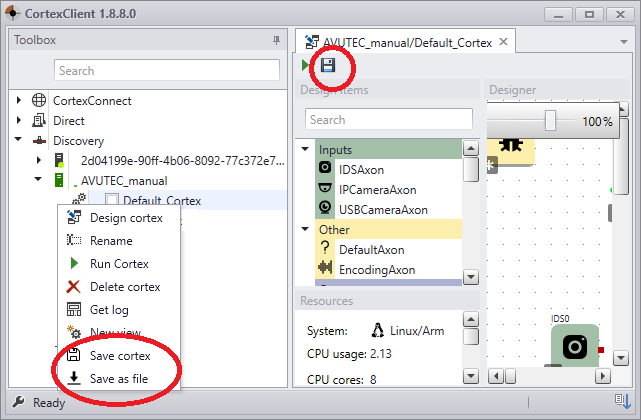Click the green server icon of AVUTEC_manual
Screen dimensions: 641x420
coord(59,180)
